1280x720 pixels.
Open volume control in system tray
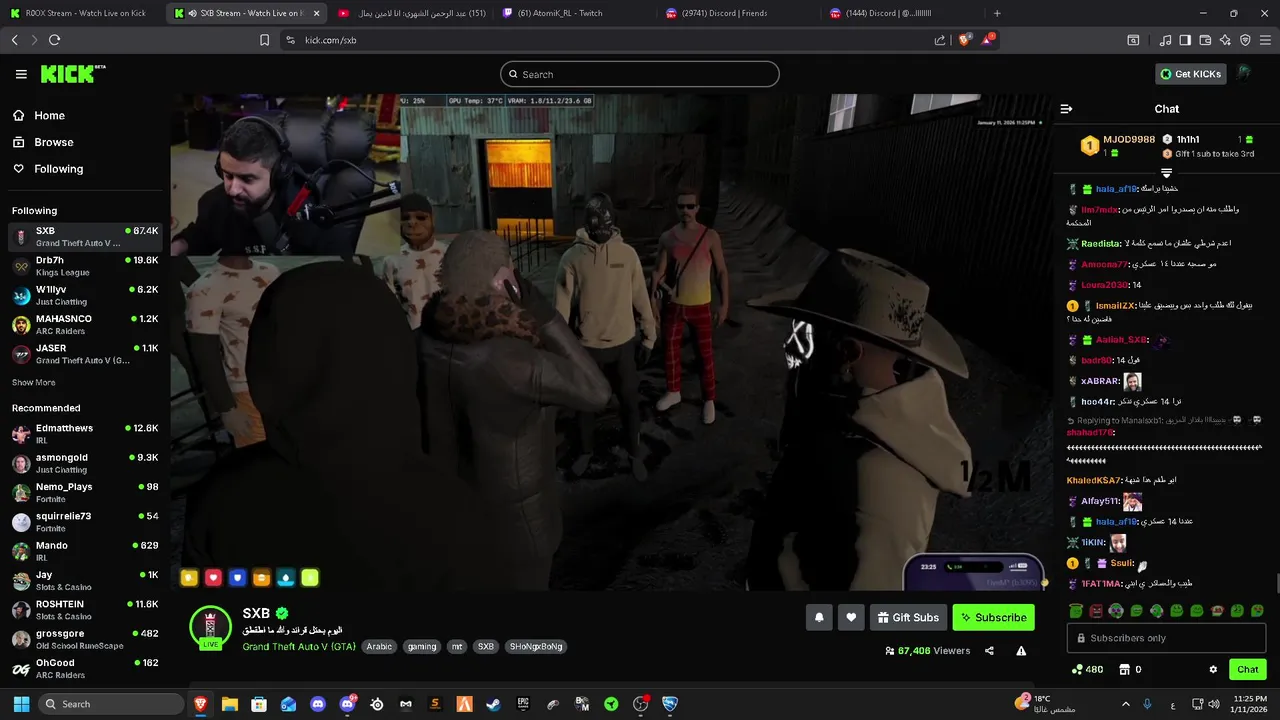(x=1213, y=704)
